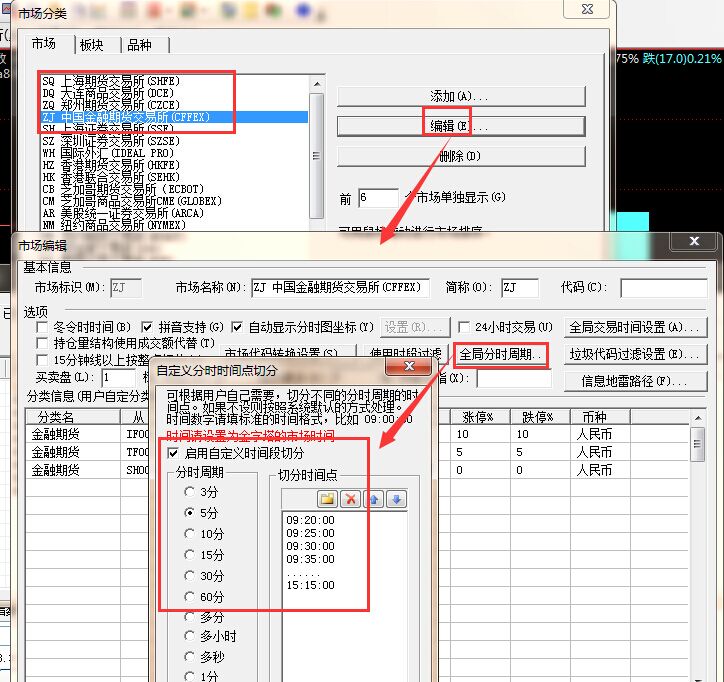Click the red X delete time point icon
724x682 pixels.
click(x=350, y=498)
